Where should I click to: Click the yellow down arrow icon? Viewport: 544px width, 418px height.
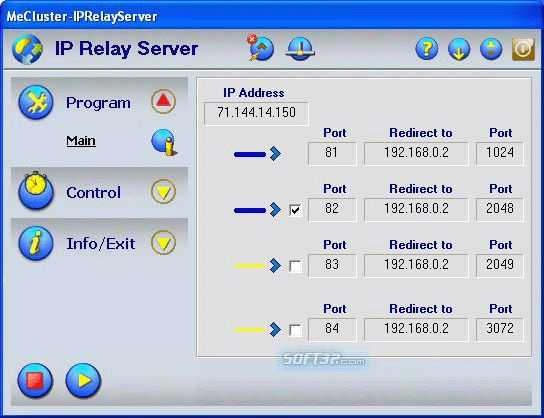[x=459, y=49]
